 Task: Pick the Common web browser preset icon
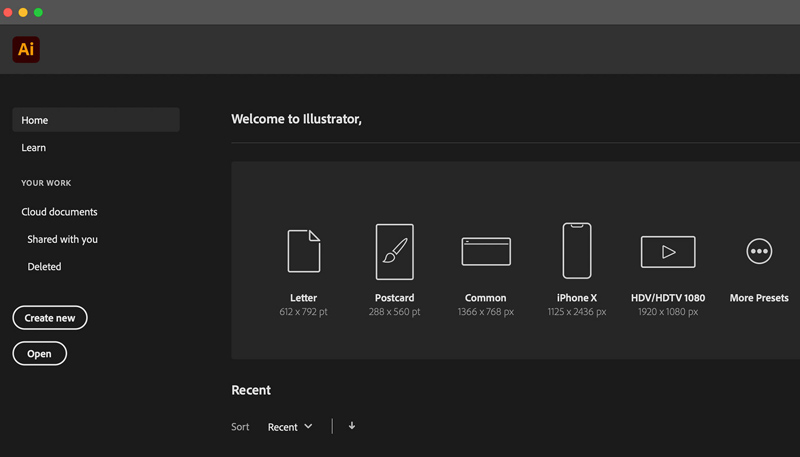486,251
